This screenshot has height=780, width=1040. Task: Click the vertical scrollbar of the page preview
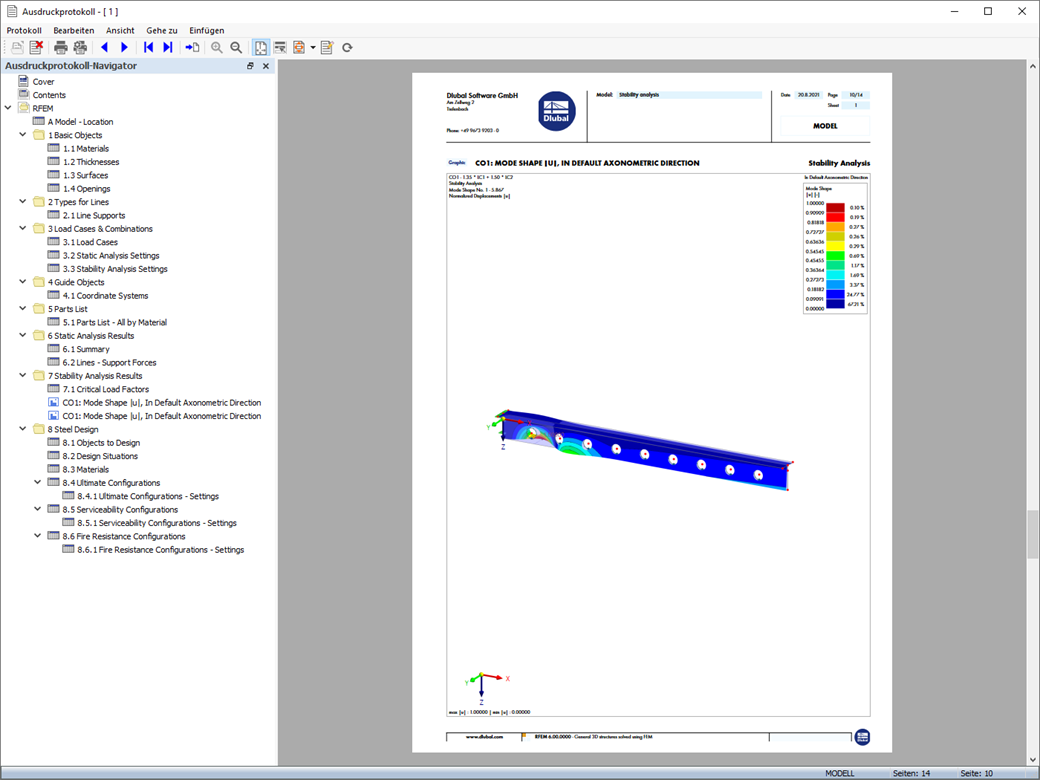tap(1033, 413)
